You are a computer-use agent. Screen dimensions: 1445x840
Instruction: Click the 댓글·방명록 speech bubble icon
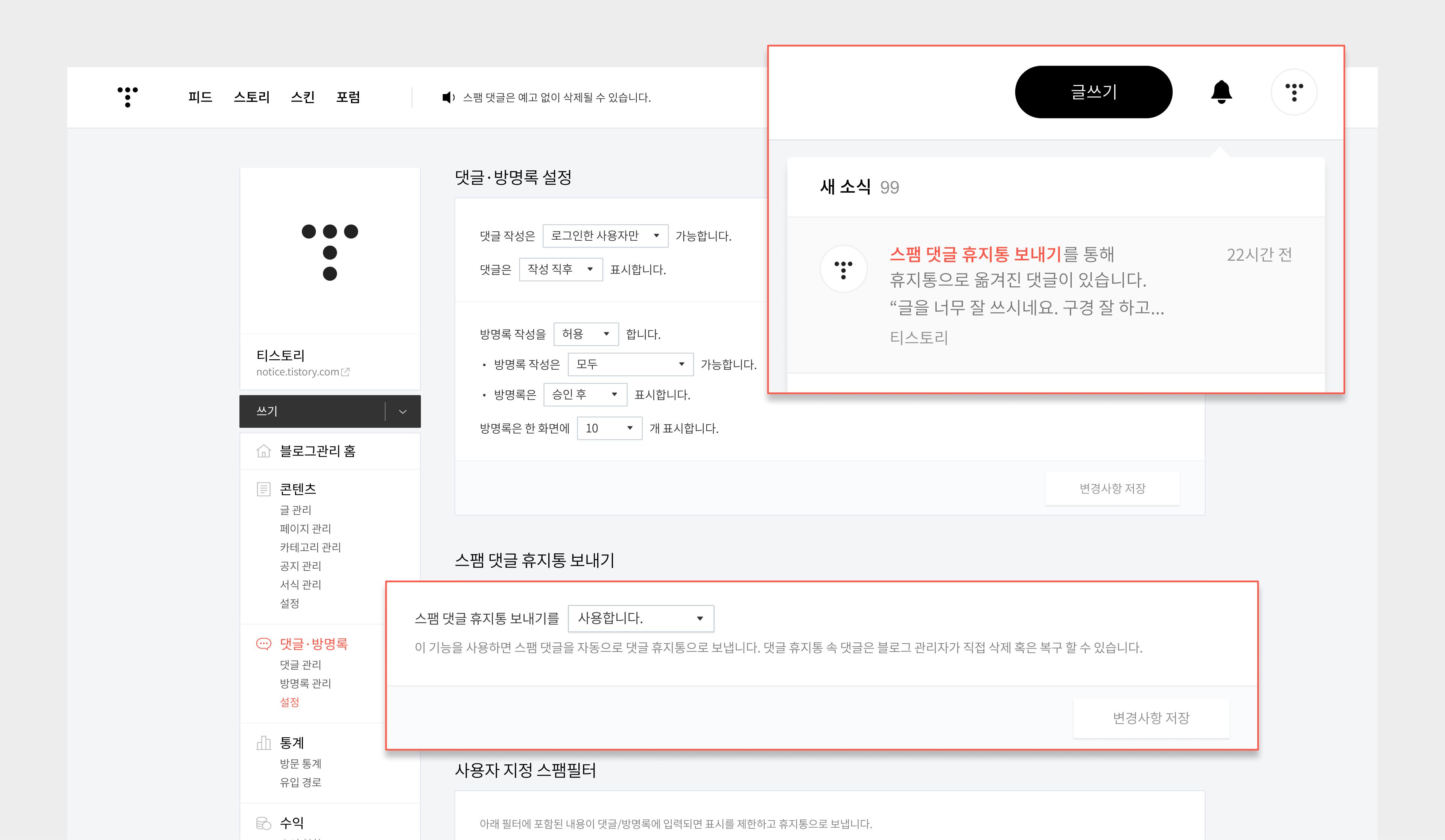point(263,644)
